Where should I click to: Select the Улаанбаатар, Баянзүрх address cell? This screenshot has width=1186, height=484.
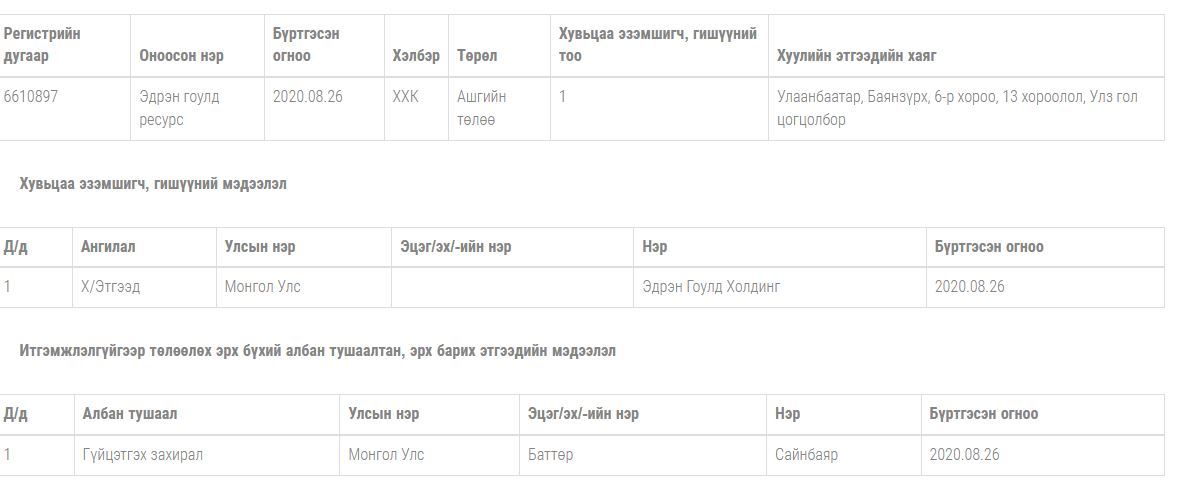point(957,108)
